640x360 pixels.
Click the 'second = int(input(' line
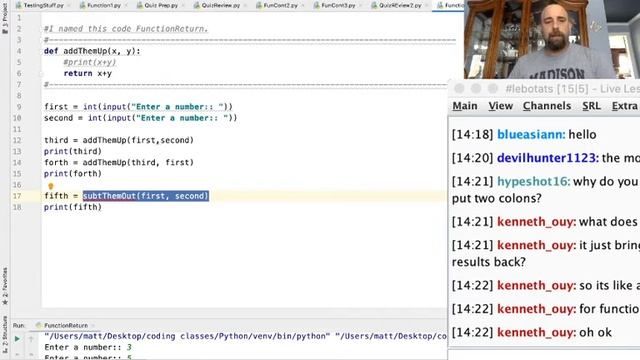coord(140,118)
